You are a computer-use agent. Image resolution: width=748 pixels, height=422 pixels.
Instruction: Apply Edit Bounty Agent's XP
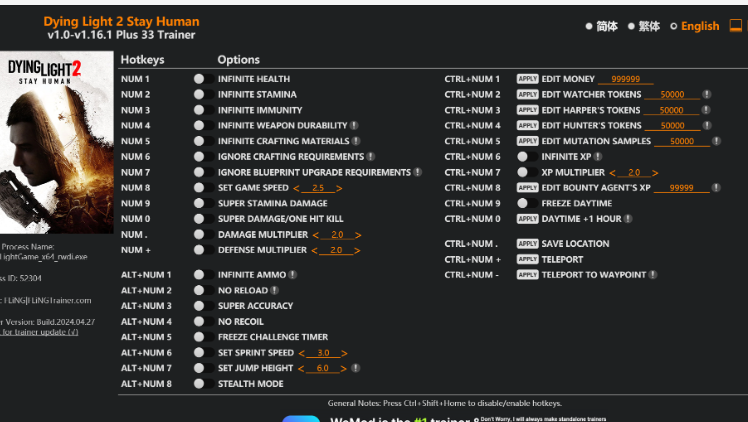pos(528,188)
